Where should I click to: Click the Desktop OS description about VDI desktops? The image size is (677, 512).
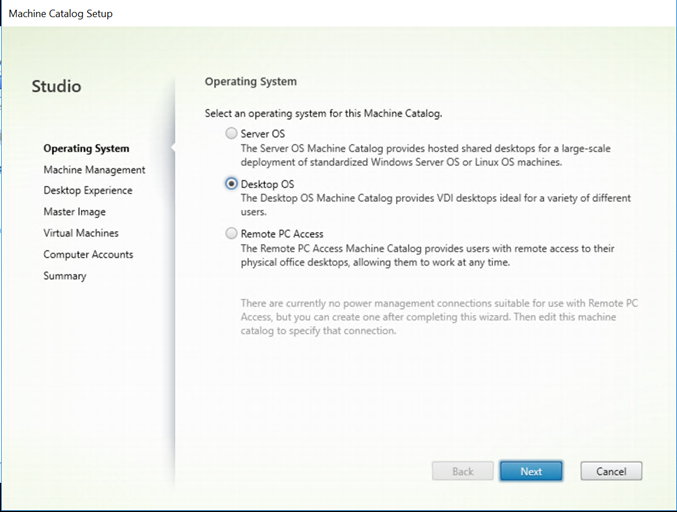[436, 205]
